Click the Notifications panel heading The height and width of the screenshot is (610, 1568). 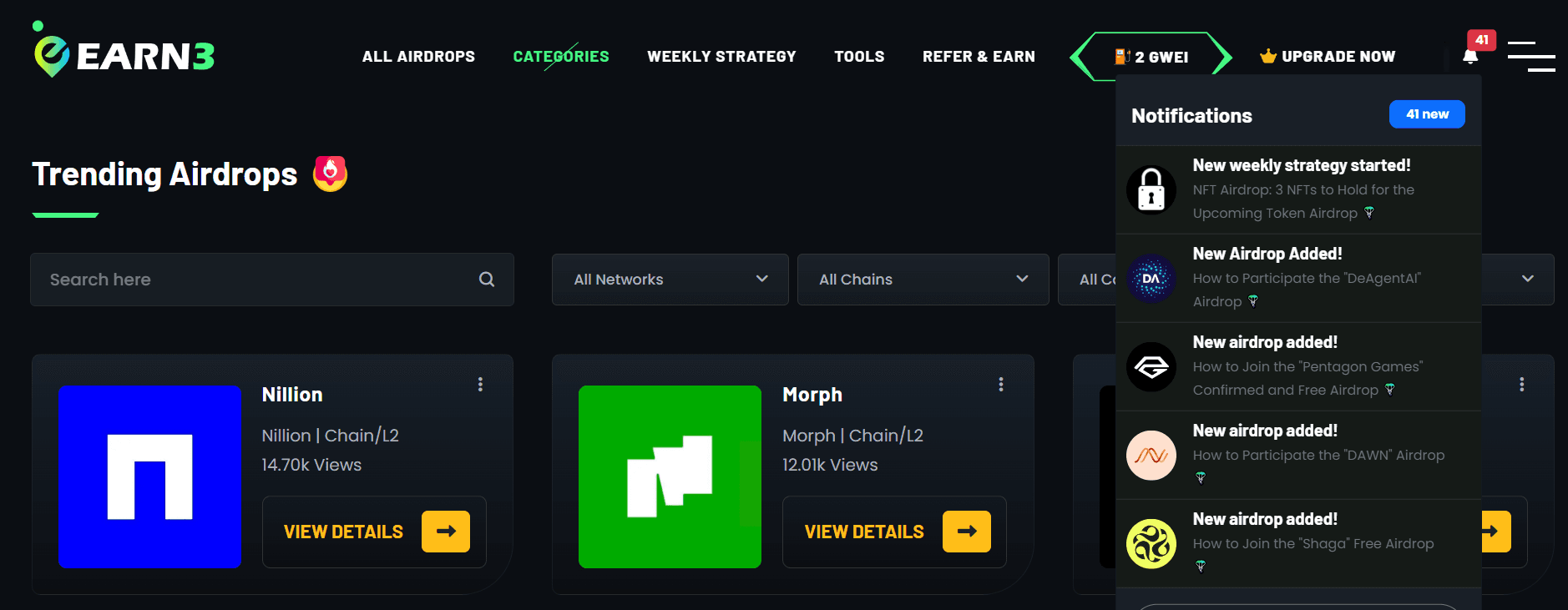point(1191,116)
